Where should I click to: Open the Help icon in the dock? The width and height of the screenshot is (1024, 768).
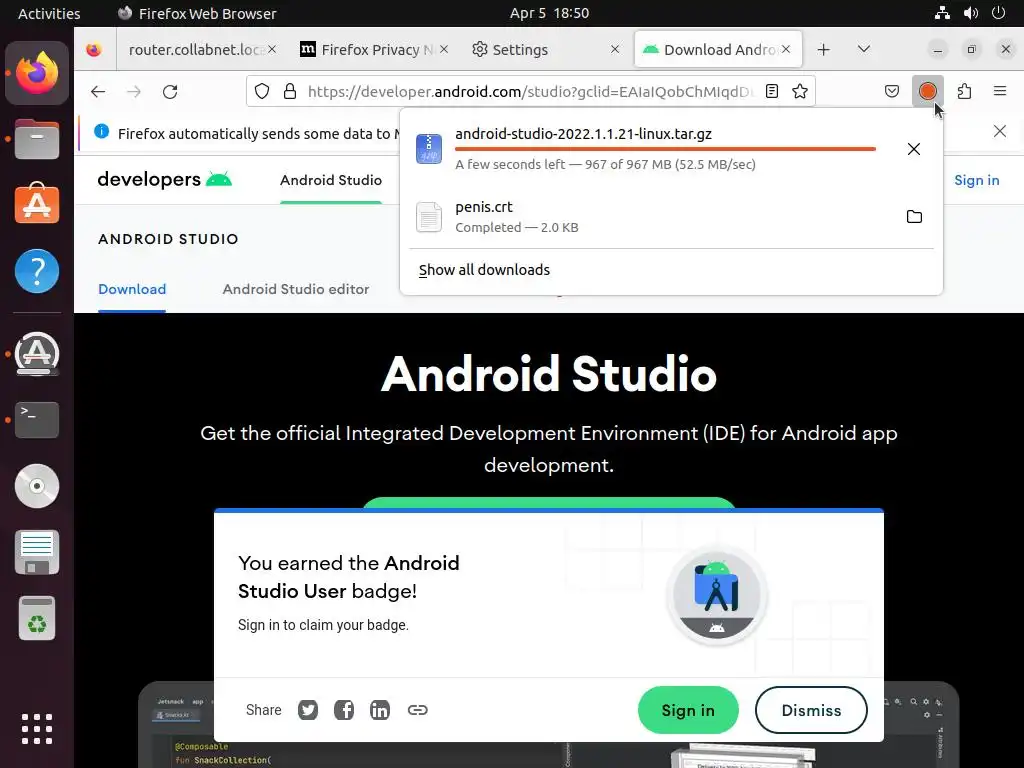[x=37, y=271]
